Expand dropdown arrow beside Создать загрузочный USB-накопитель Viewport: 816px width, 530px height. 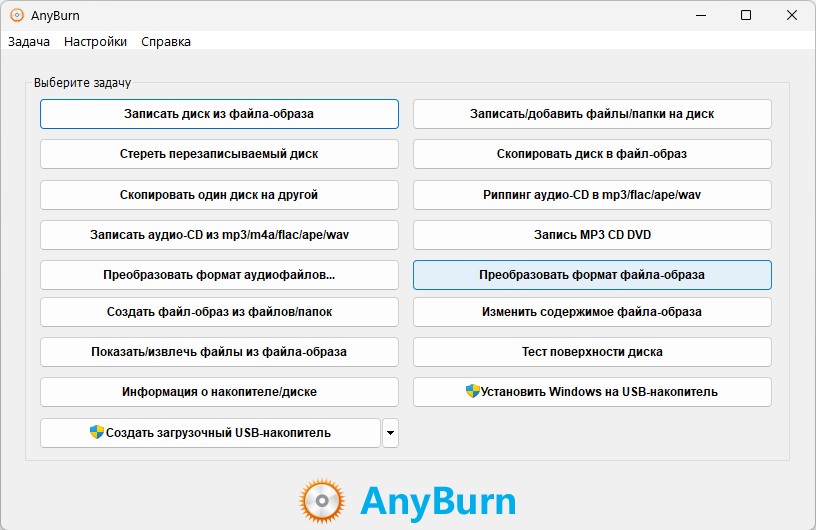coord(390,433)
